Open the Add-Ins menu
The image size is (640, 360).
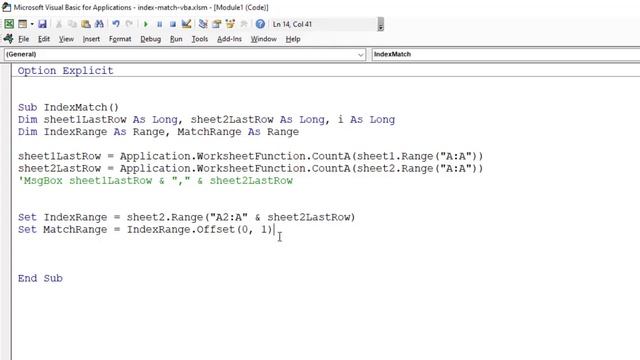point(229,39)
